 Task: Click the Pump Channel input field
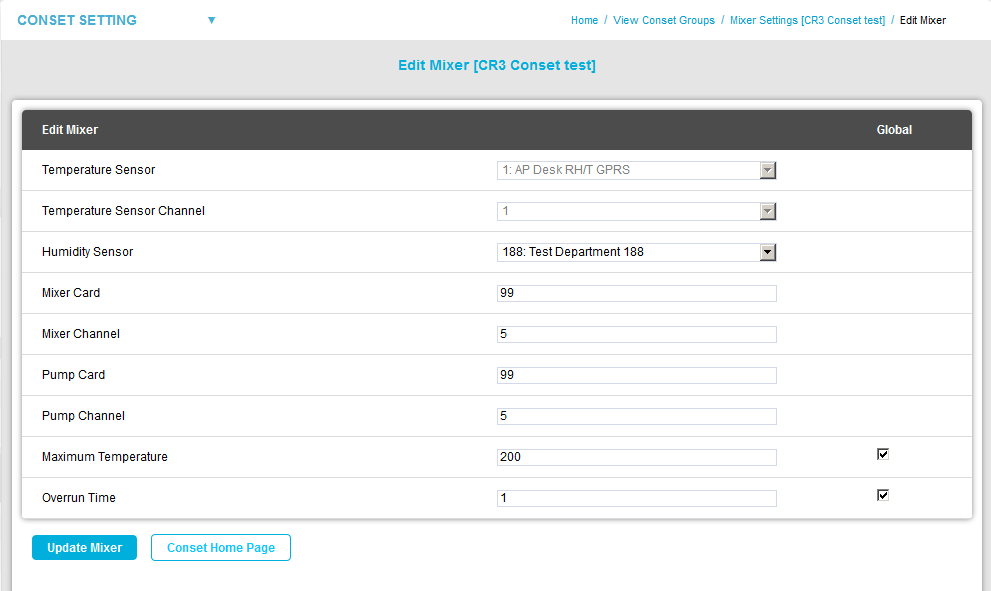click(x=636, y=416)
